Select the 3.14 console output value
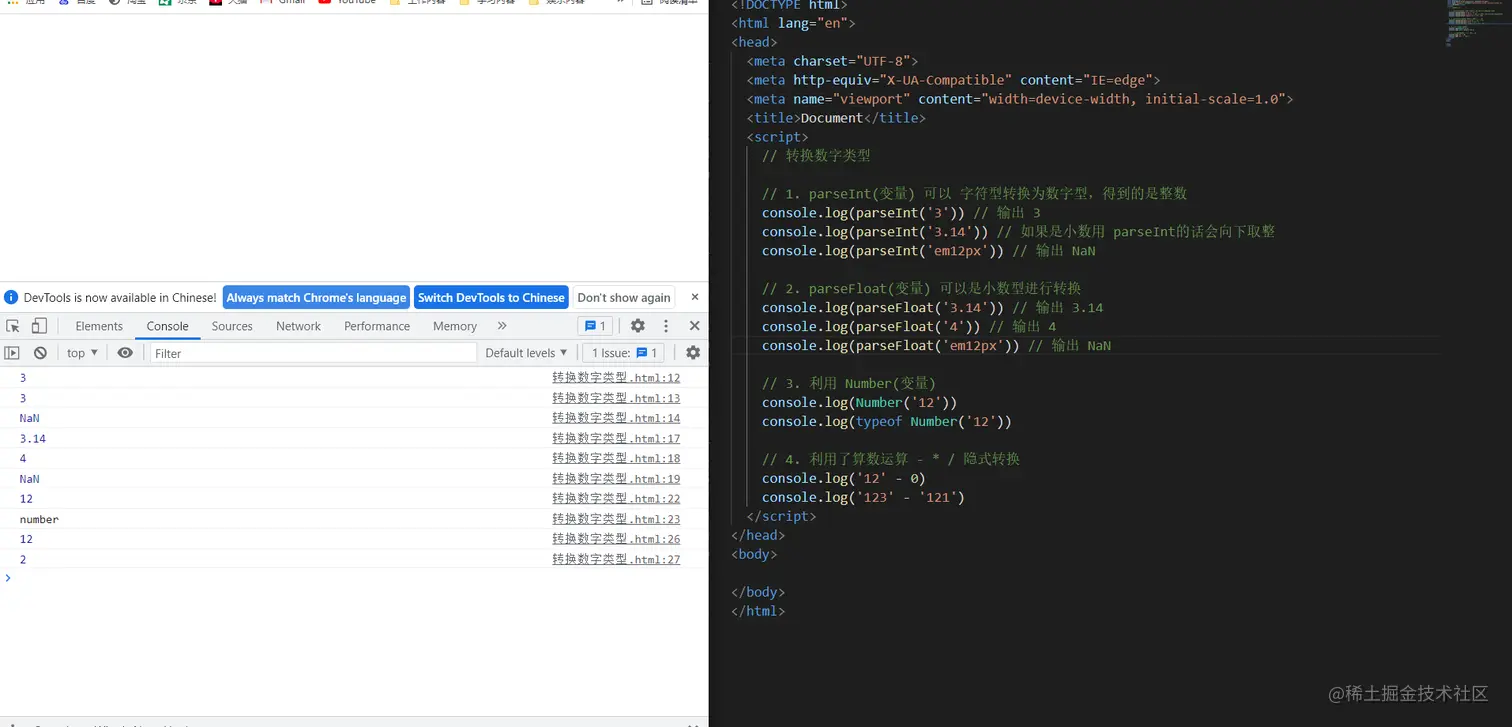This screenshot has width=1512, height=727. (x=33, y=439)
